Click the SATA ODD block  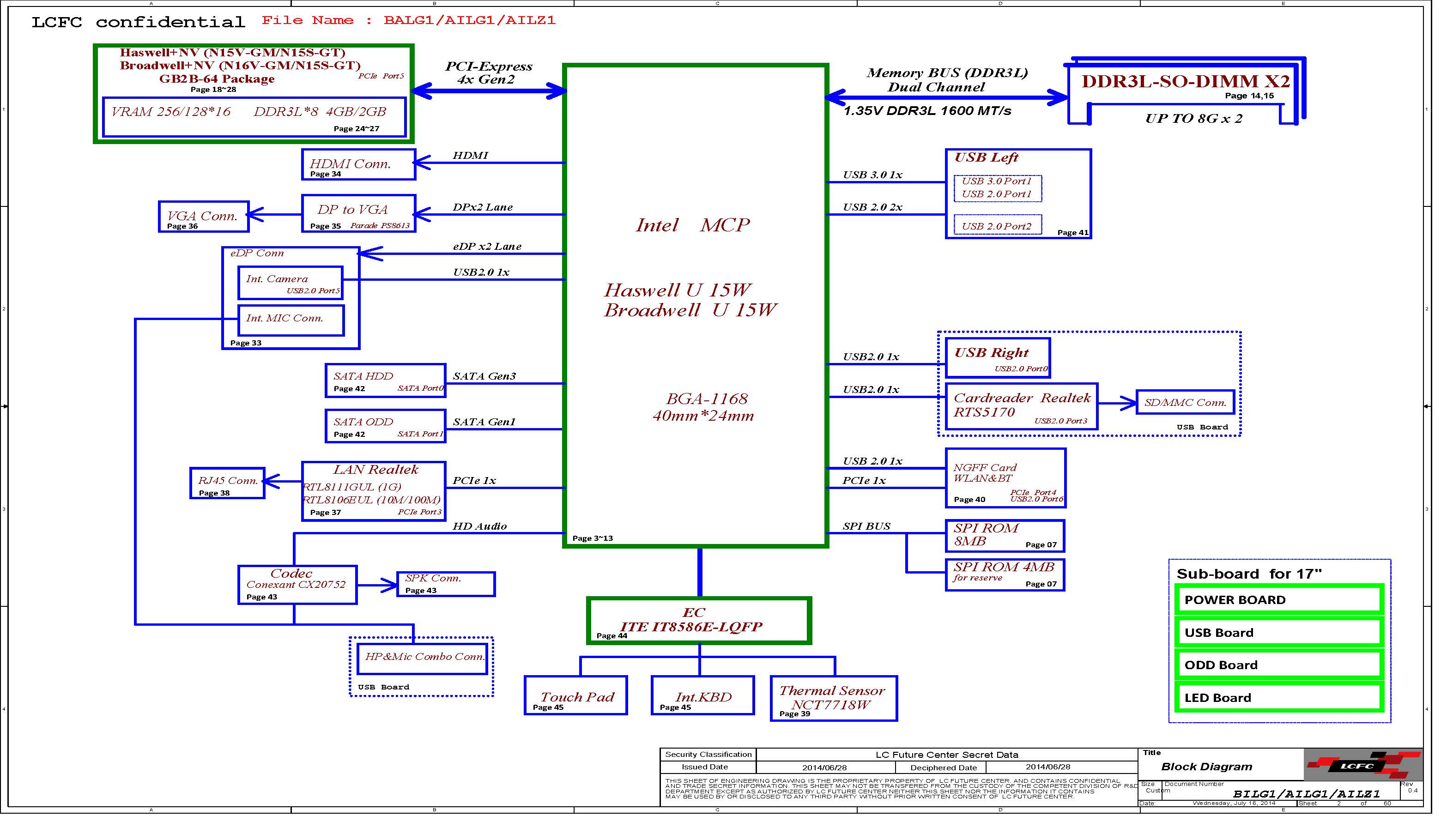point(386,426)
